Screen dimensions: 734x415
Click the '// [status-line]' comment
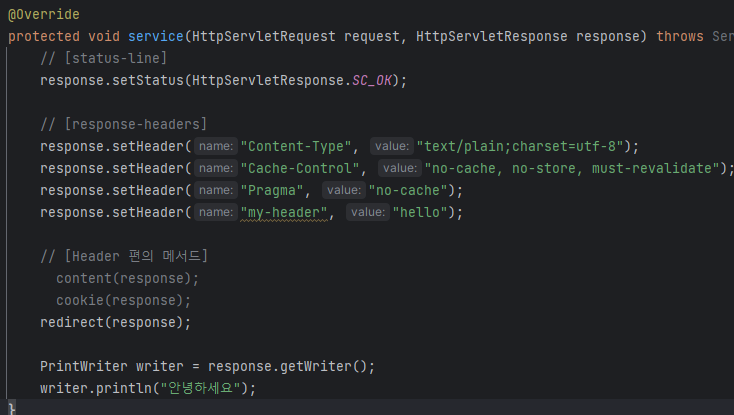[103, 58]
